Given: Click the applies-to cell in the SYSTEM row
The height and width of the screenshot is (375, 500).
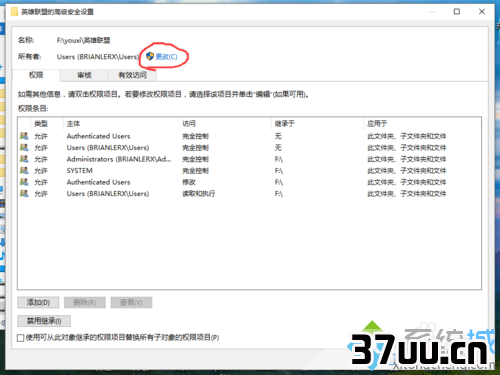Looking at the screenshot, I should (x=407, y=171).
